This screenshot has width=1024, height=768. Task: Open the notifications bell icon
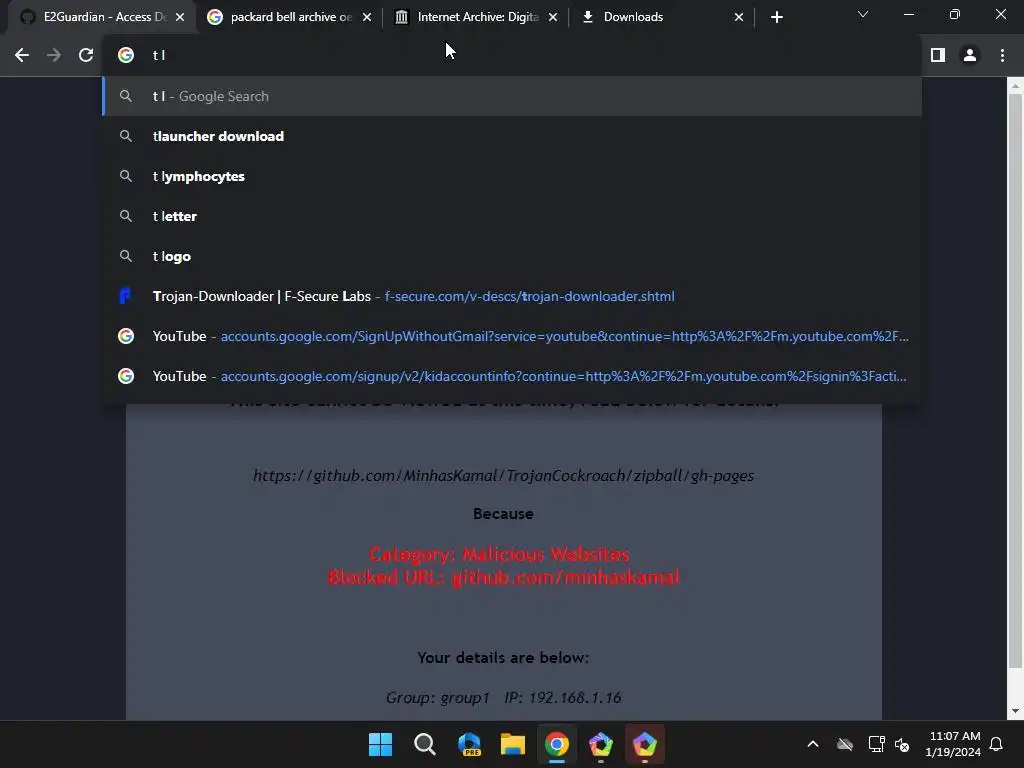coord(997,744)
